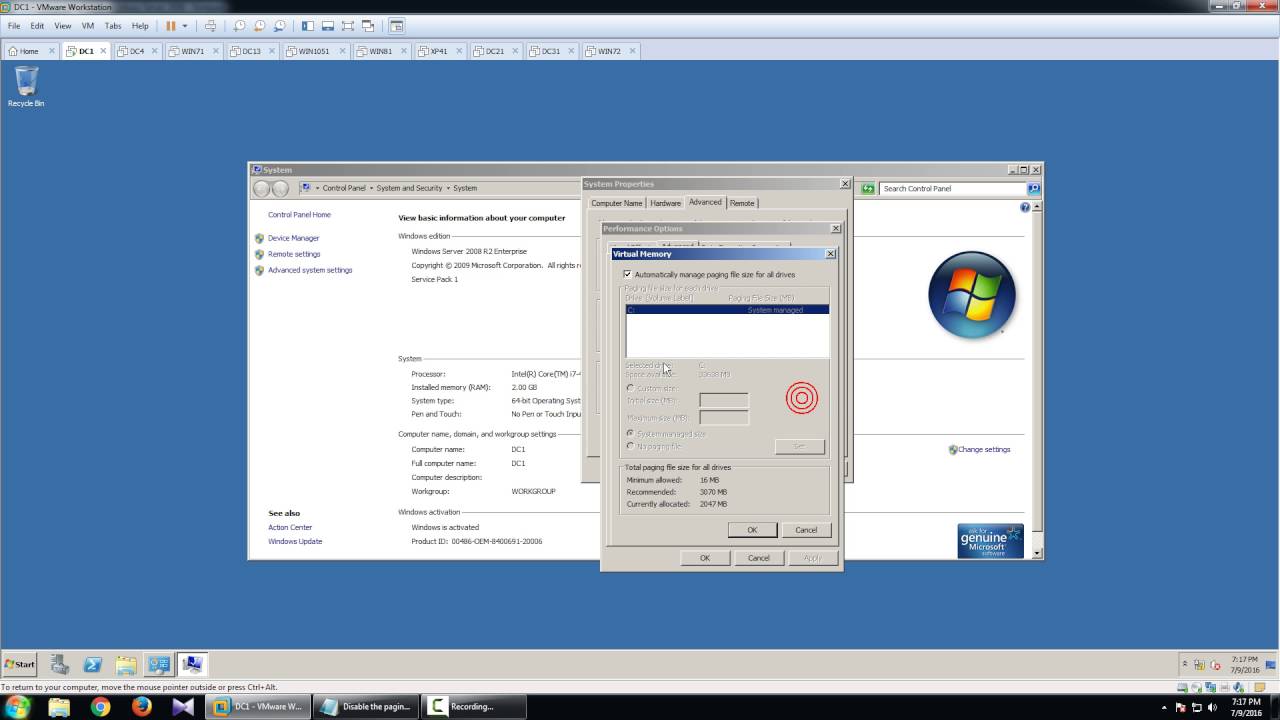The width and height of the screenshot is (1280, 720).
Task: Switch to the WIN72 VM tab
Action: (x=609, y=51)
